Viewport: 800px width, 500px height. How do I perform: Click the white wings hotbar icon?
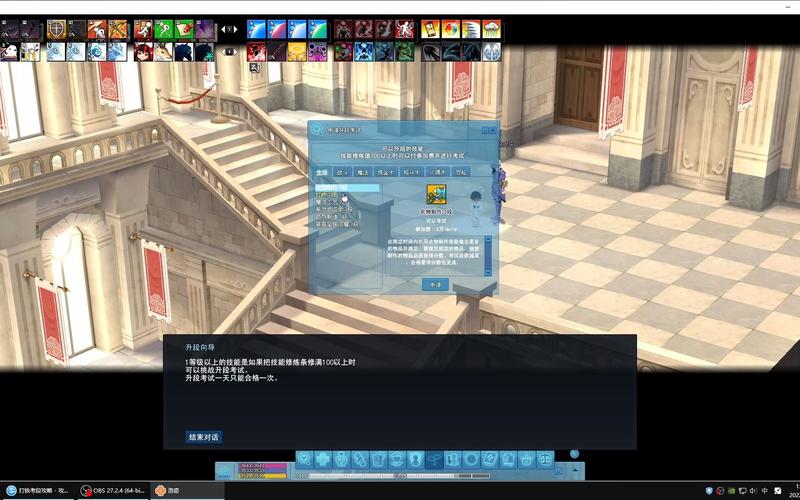(x=492, y=52)
